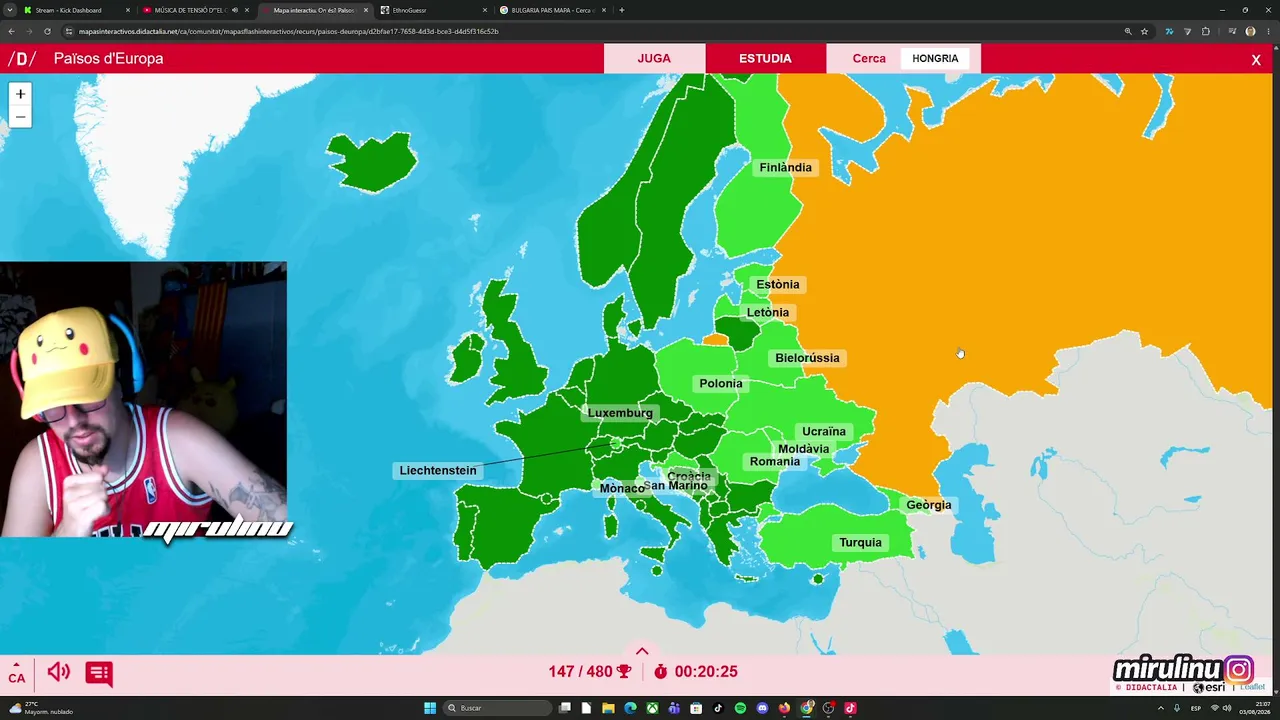Click the Bielorússia map label
This screenshot has width=1280, height=720.
[x=807, y=358]
